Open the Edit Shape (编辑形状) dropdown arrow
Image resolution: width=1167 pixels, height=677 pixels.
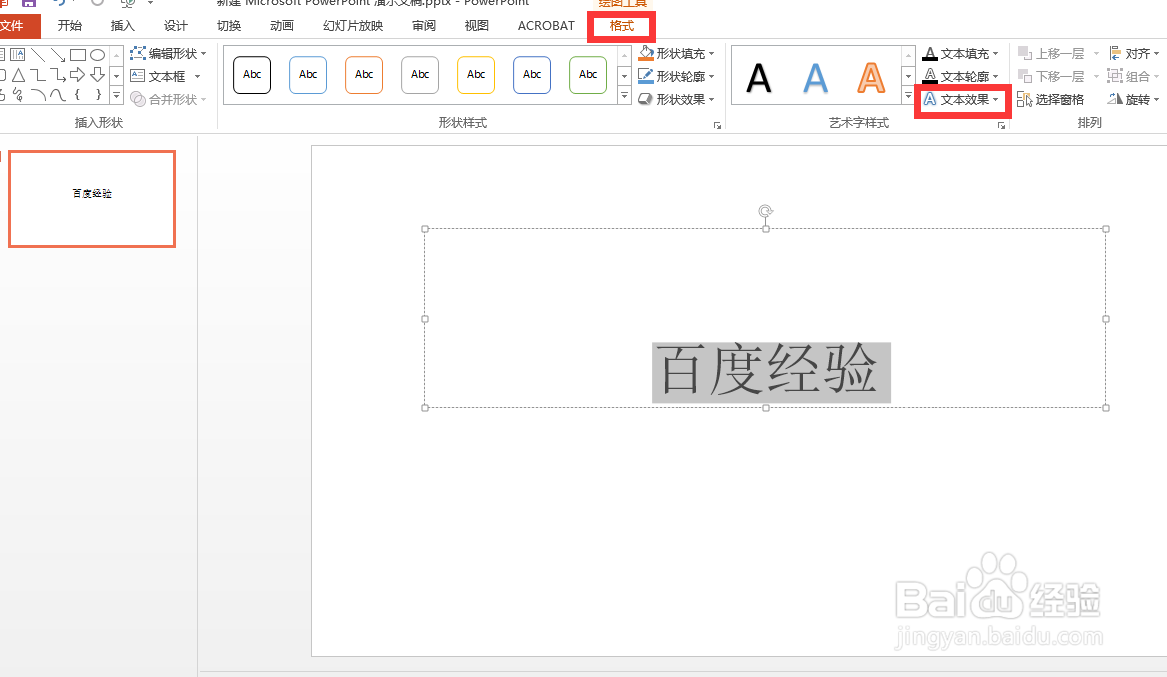(x=203, y=54)
